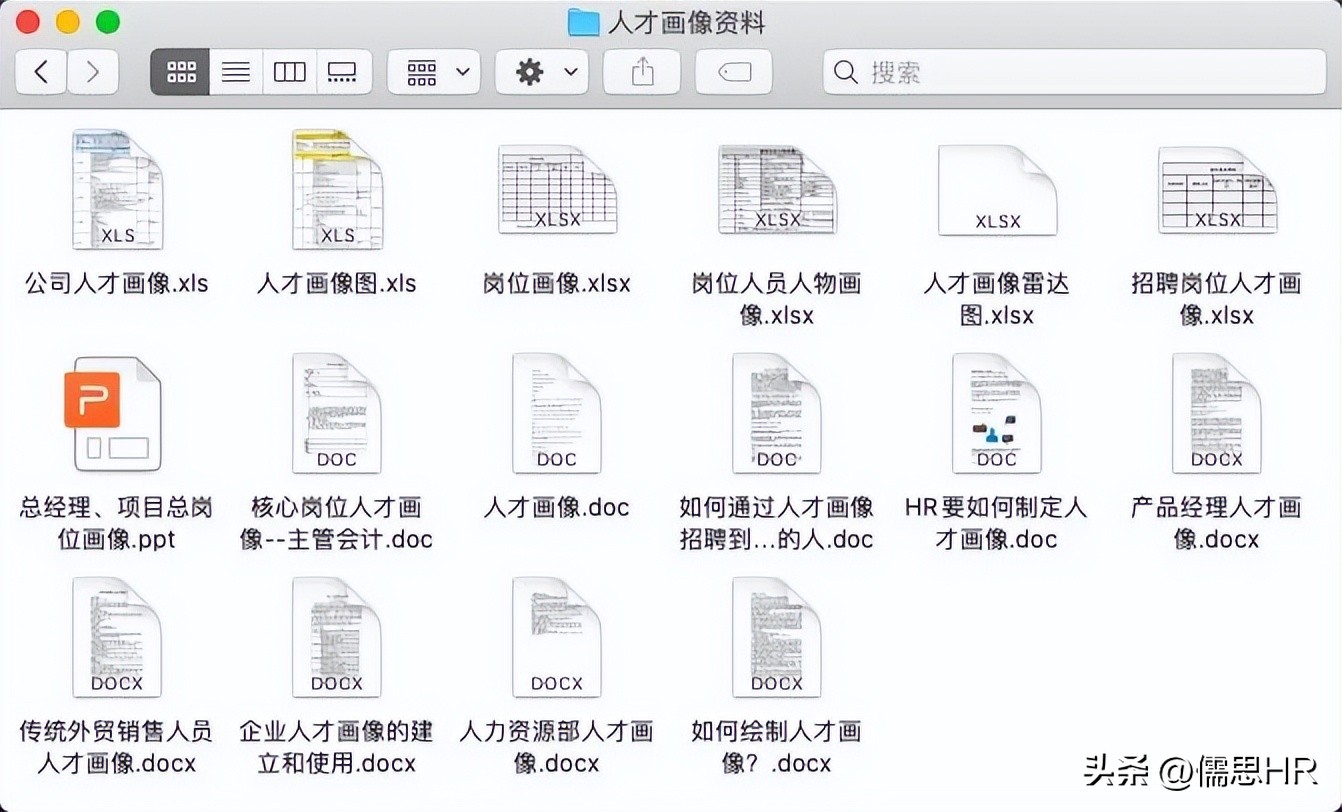Click the Tags icon in the toolbar
The width and height of the screenshot is (1342, 812).
coord(733,71)
